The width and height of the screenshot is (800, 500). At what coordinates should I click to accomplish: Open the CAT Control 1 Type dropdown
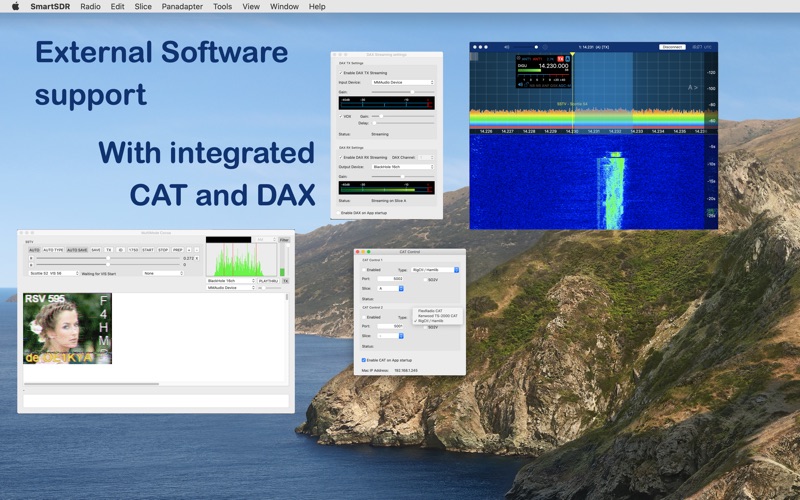435,269
